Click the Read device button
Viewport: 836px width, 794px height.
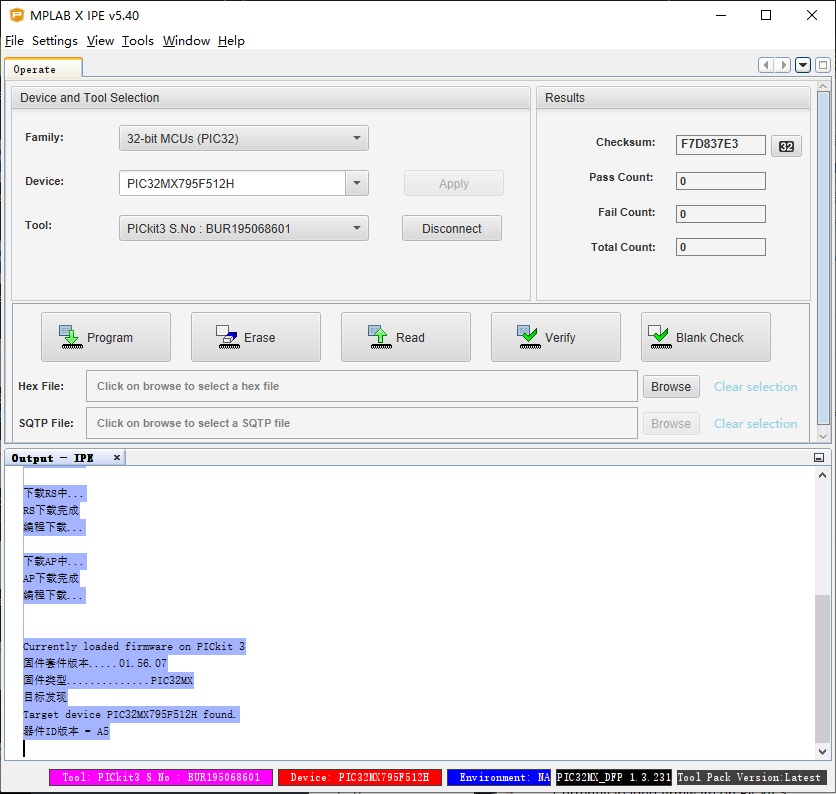(x=406, y=337)
